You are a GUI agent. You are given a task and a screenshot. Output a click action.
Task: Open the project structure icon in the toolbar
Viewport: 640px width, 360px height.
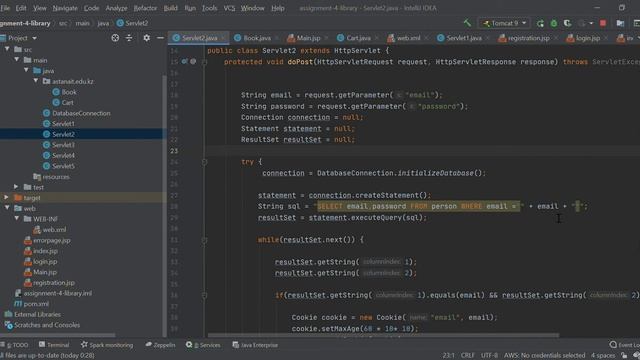coord(620,23)
